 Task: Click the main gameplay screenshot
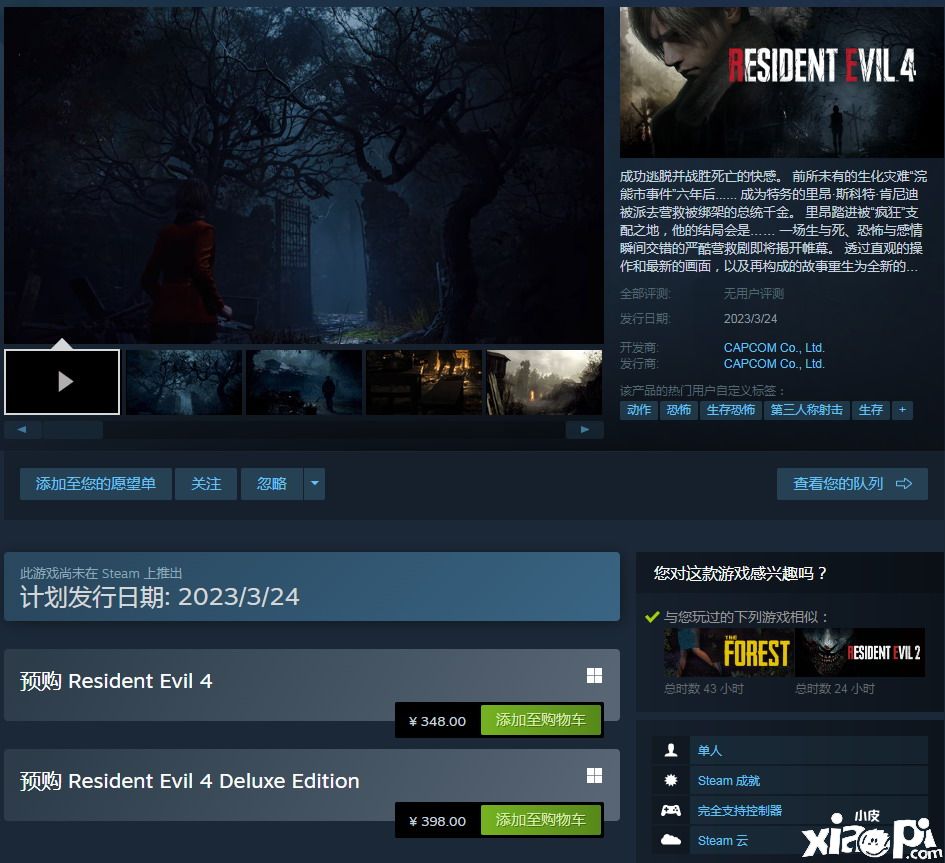tap(304, 175)
